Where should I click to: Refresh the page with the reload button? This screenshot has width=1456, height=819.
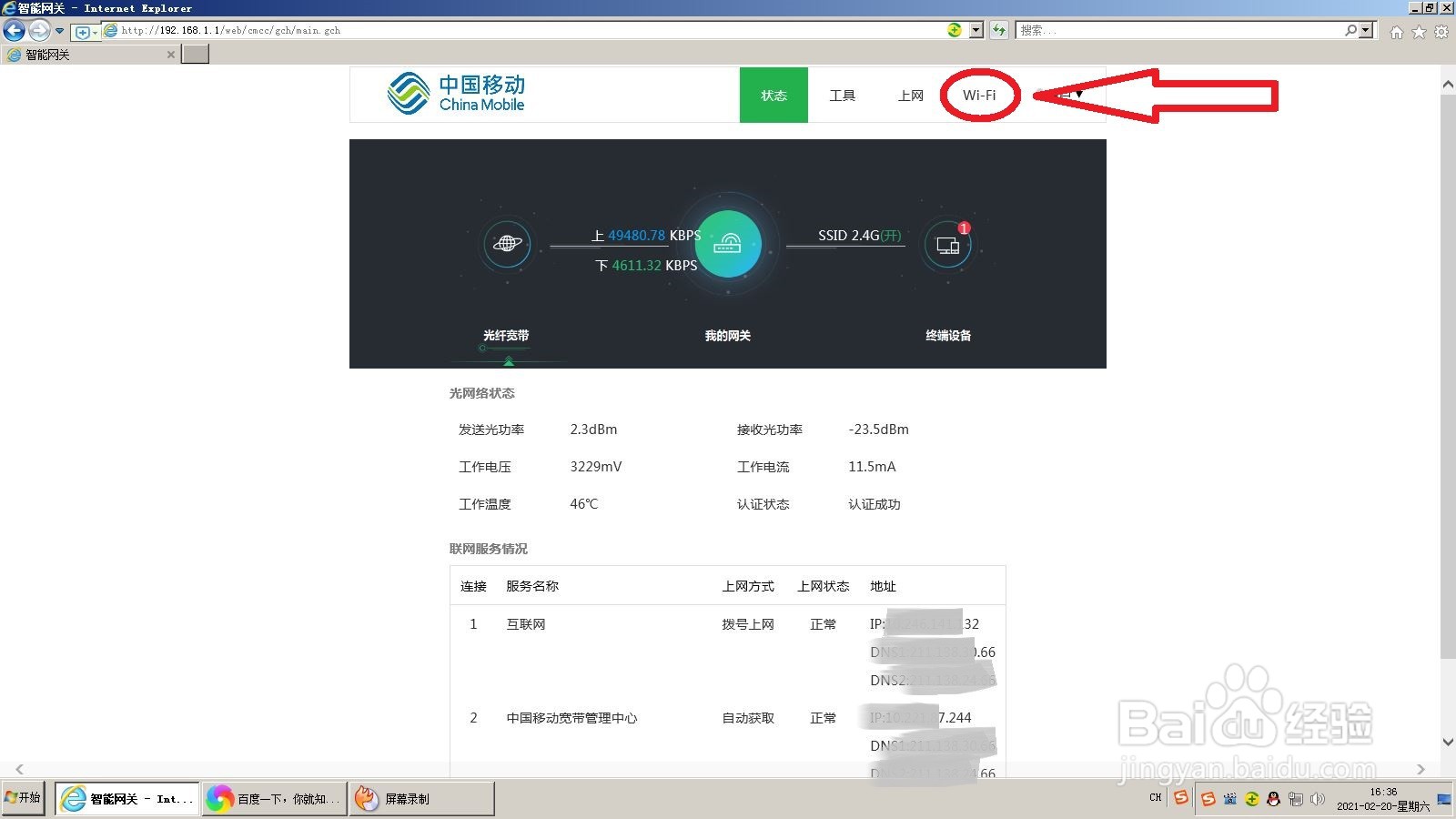pyautogui.click(x=999, y=30)
